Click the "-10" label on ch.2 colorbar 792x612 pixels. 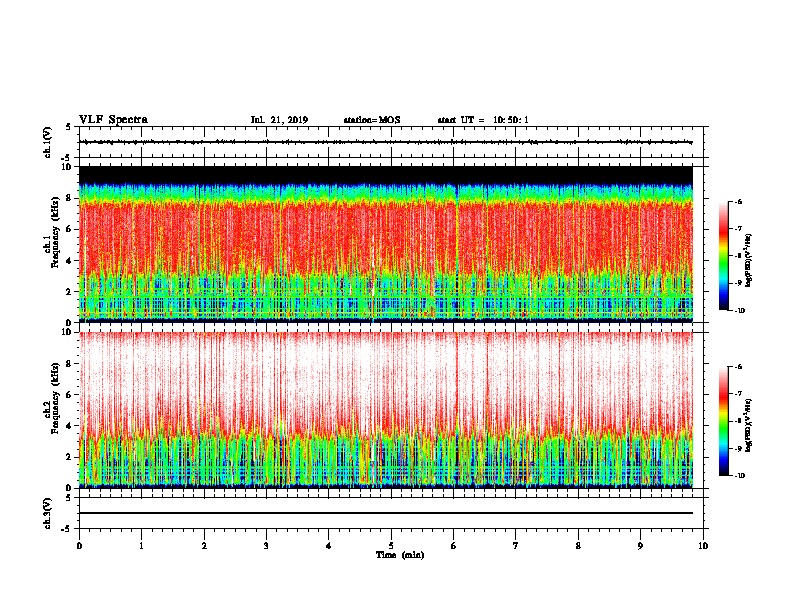(739, 476)
